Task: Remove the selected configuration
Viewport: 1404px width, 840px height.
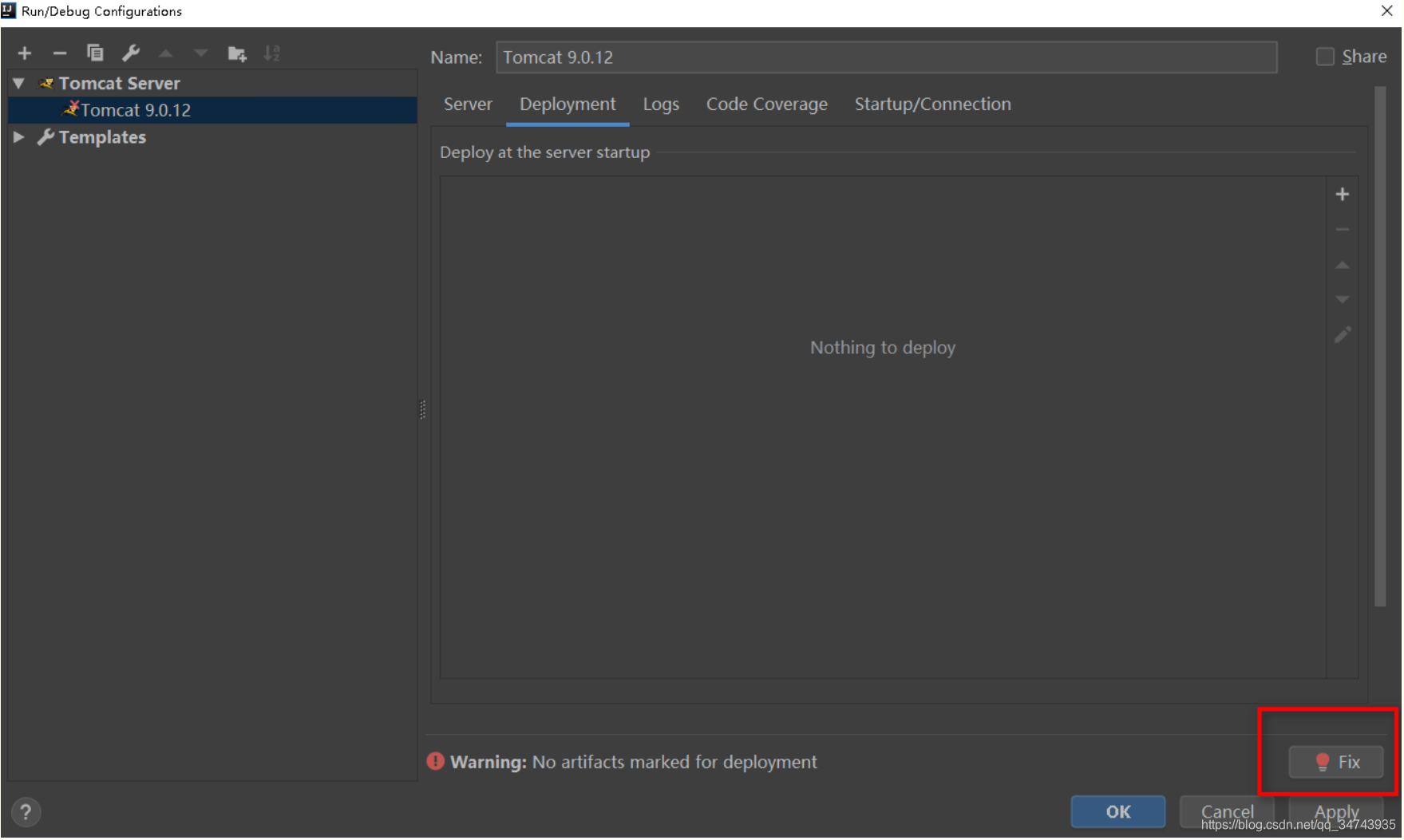Action: tap(60, 53)
